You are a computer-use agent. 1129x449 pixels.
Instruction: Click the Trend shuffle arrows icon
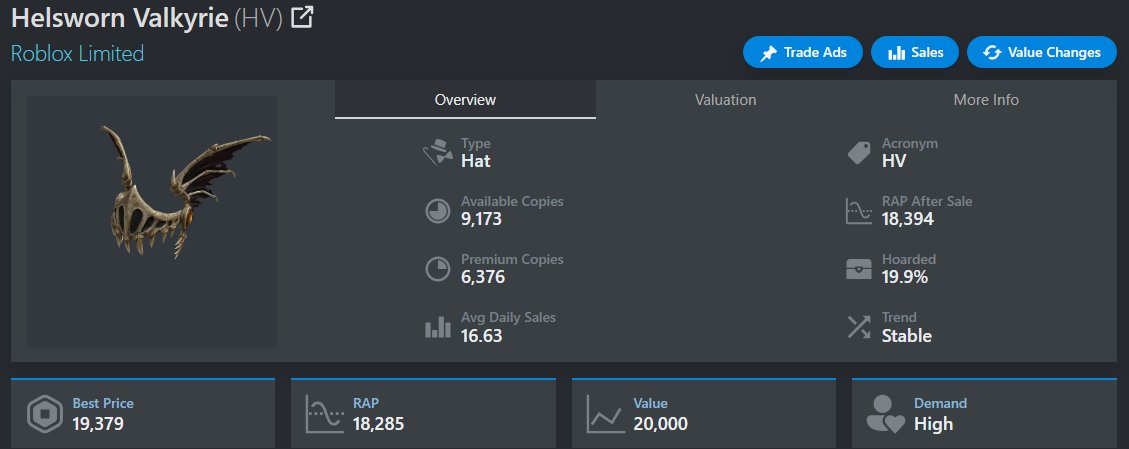coord(859,327)
